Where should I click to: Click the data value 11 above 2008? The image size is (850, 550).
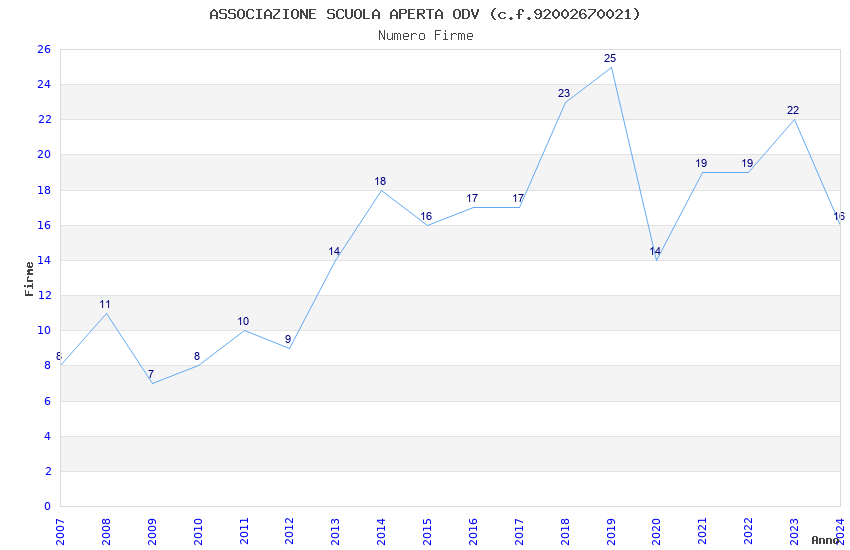pos(105,305)
